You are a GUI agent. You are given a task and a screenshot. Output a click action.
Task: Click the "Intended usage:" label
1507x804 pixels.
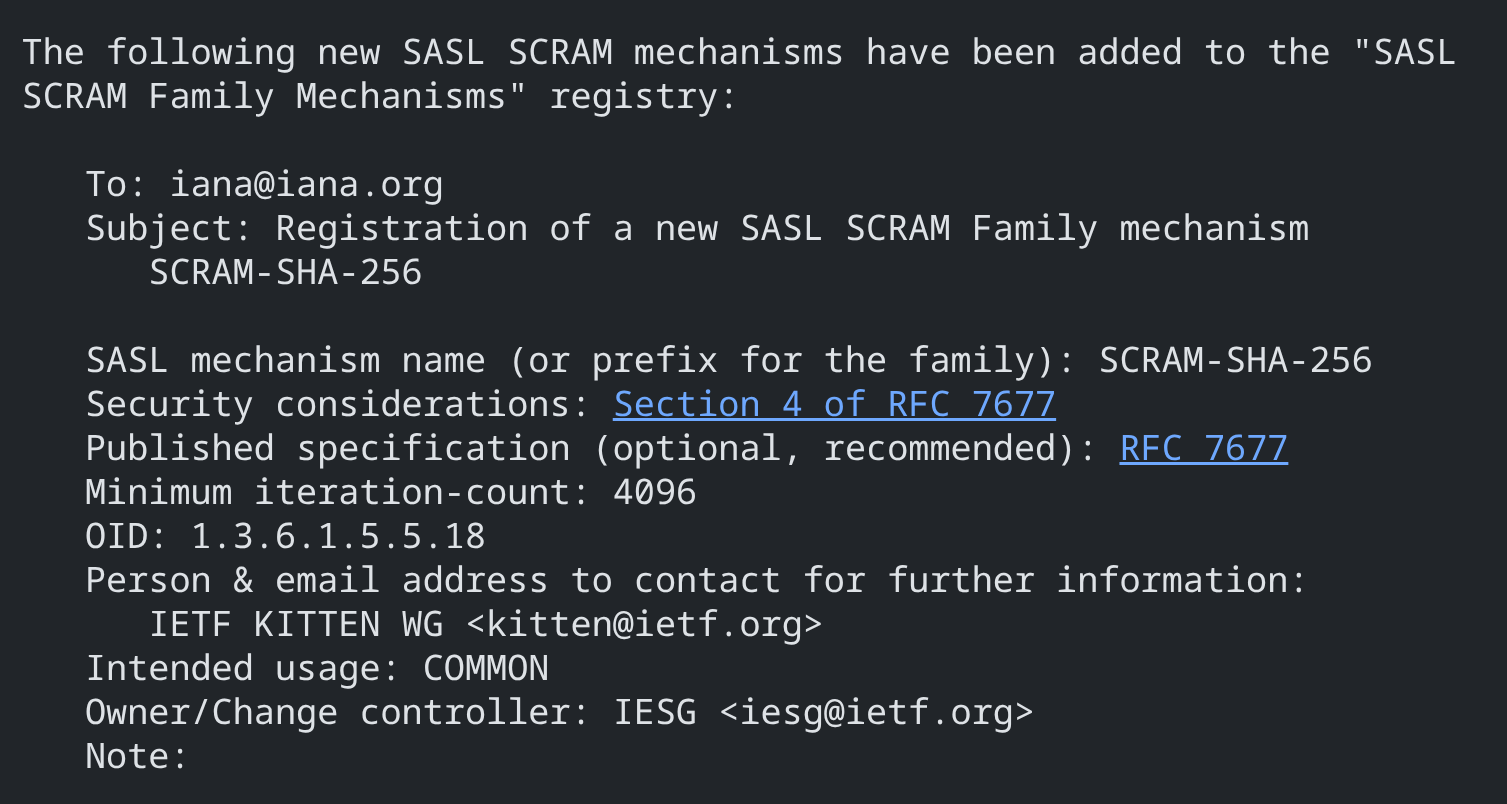pyautogui.click(x=243, y=668)
